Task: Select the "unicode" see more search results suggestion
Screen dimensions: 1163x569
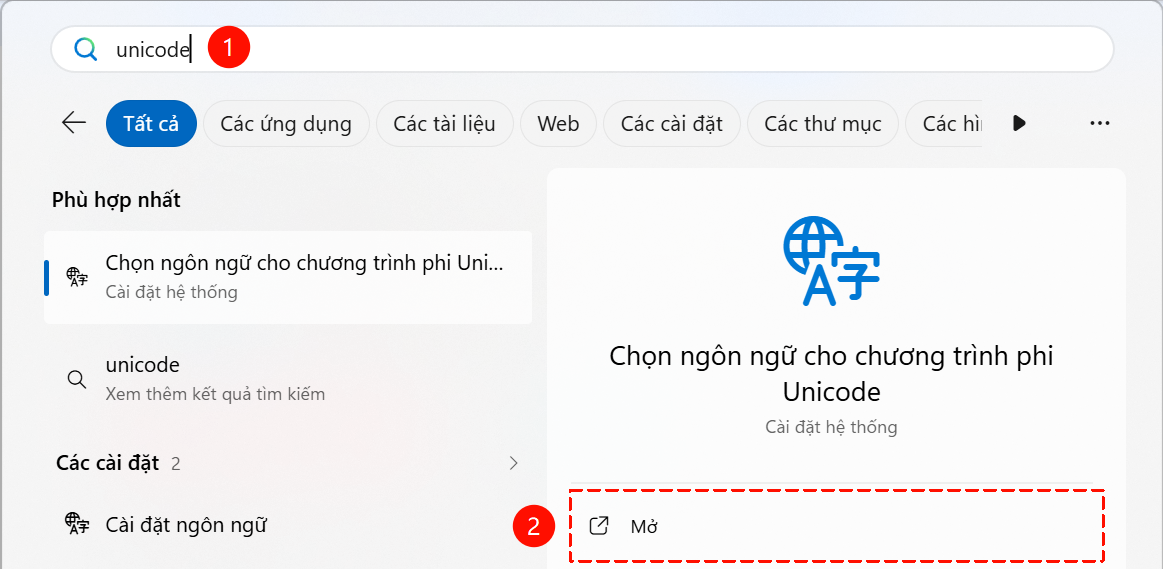Action: point(215,378)
